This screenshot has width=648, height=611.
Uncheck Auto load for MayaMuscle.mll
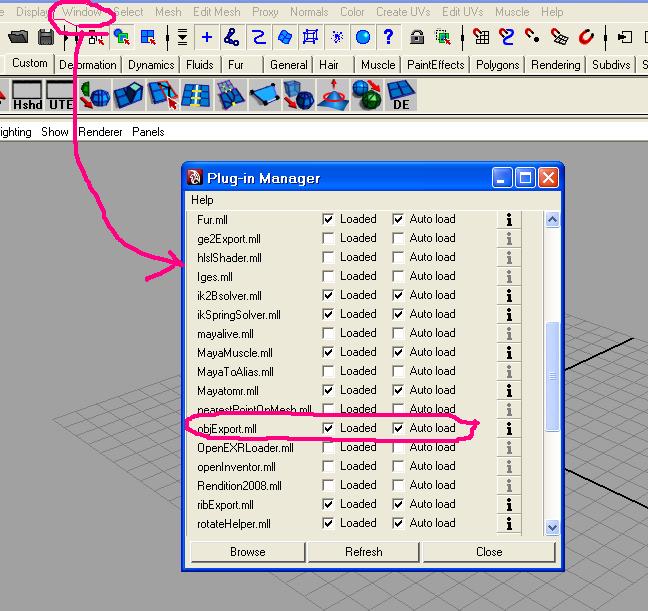pyautogui.click(x=398, y=352)
